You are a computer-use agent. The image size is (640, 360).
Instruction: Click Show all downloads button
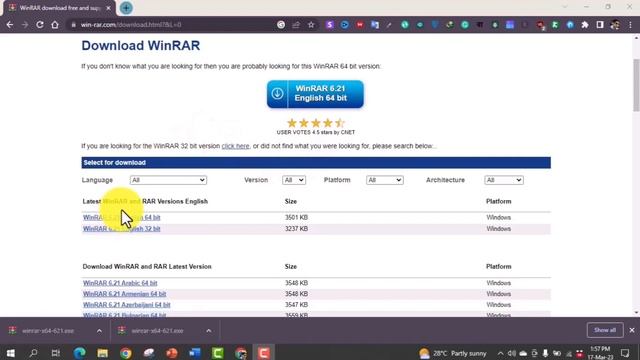click(605, 330)
